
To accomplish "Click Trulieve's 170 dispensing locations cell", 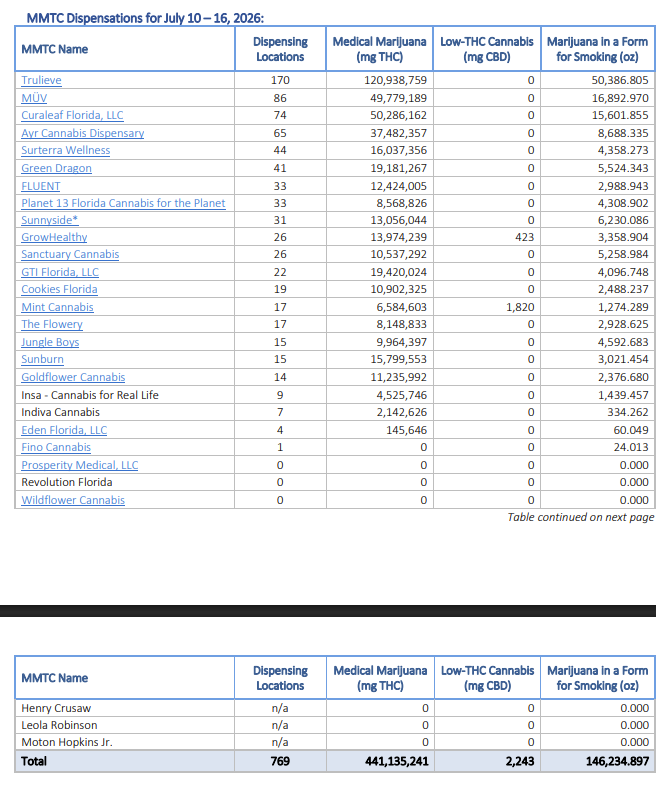I will coord(280,80).
